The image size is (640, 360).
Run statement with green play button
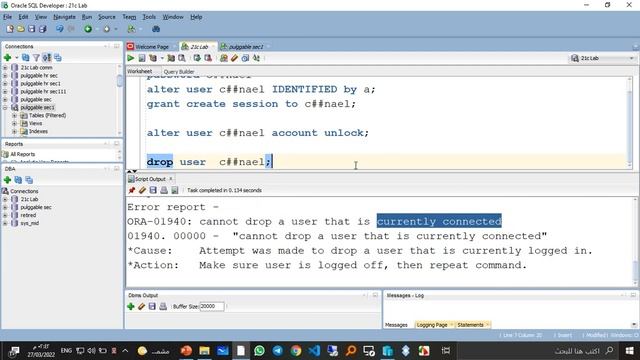pyautogui.click(x=131, y=58)
